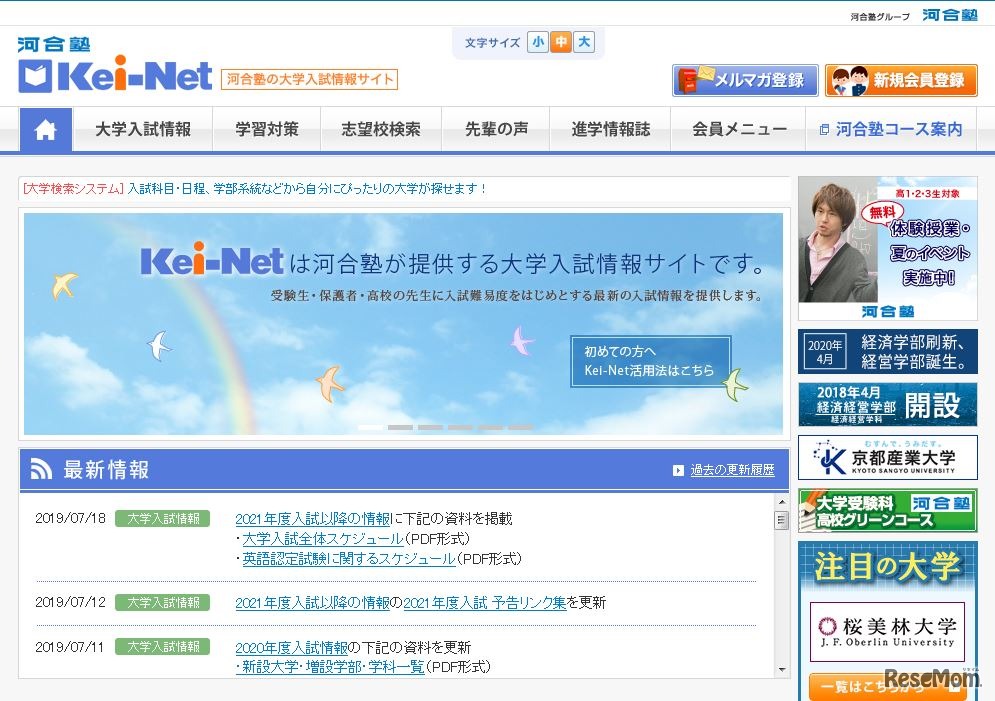Click the 桜美林大学 banner
This screenshot has height=701, width=995.
point(886,631)
